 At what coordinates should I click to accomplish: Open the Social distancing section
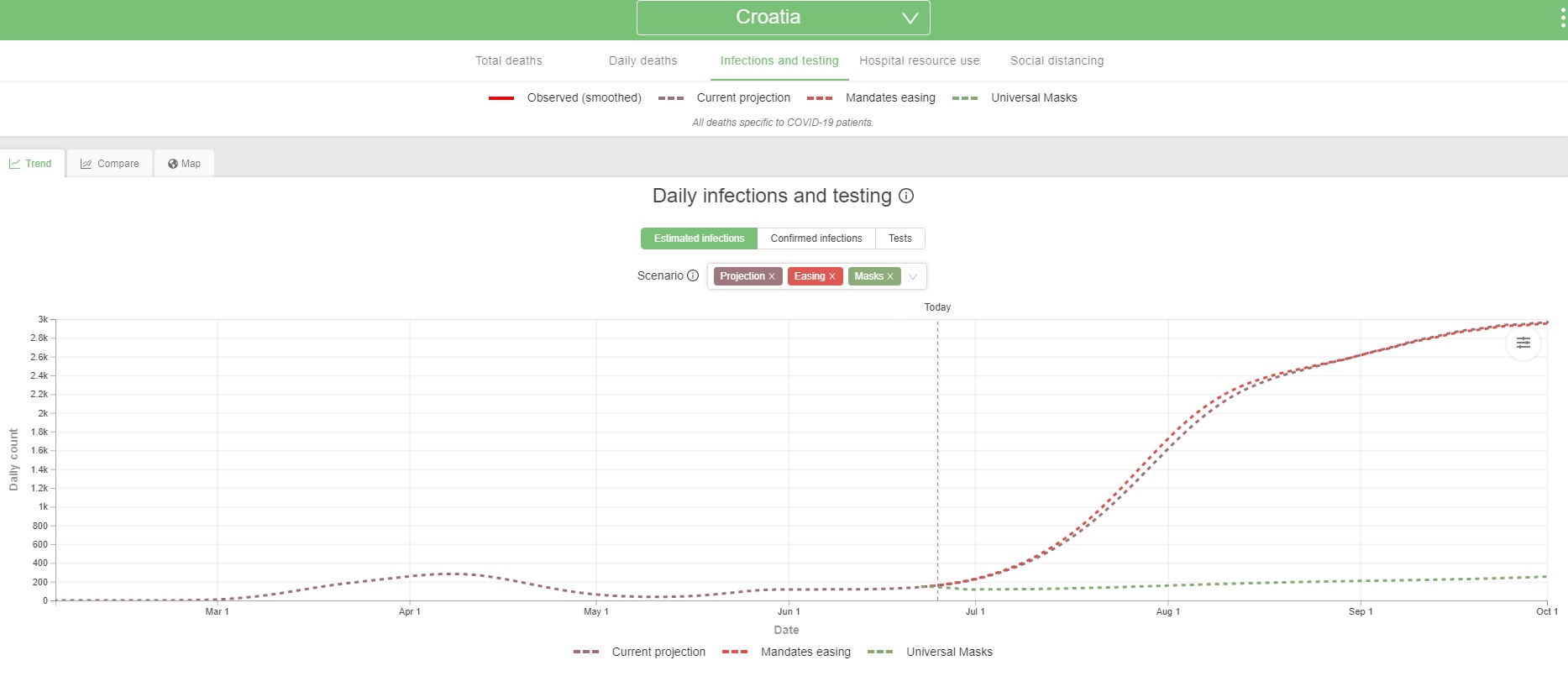pos(1057,60)
